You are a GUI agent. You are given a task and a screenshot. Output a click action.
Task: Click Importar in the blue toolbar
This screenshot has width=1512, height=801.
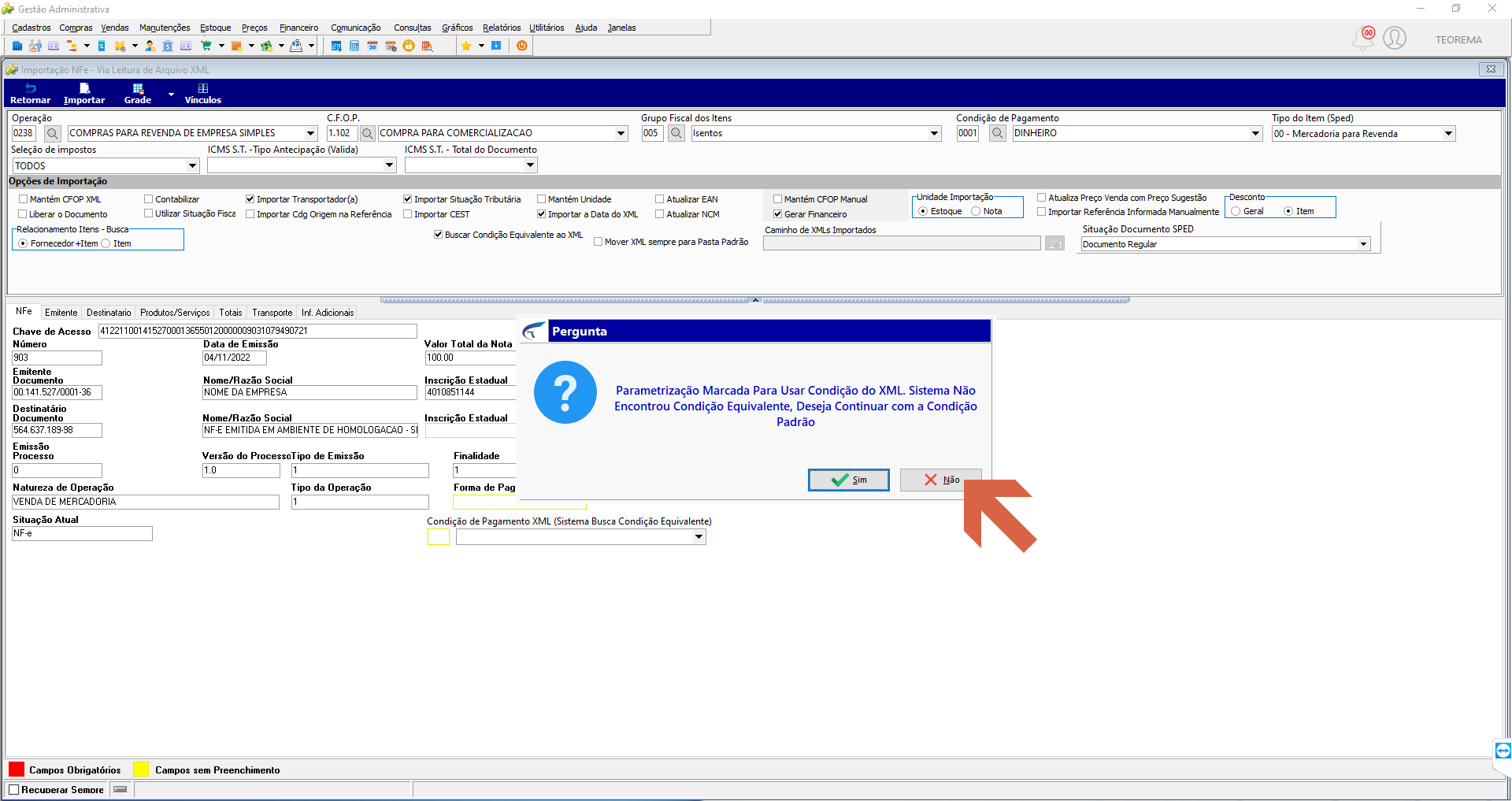tap(84, 94)
